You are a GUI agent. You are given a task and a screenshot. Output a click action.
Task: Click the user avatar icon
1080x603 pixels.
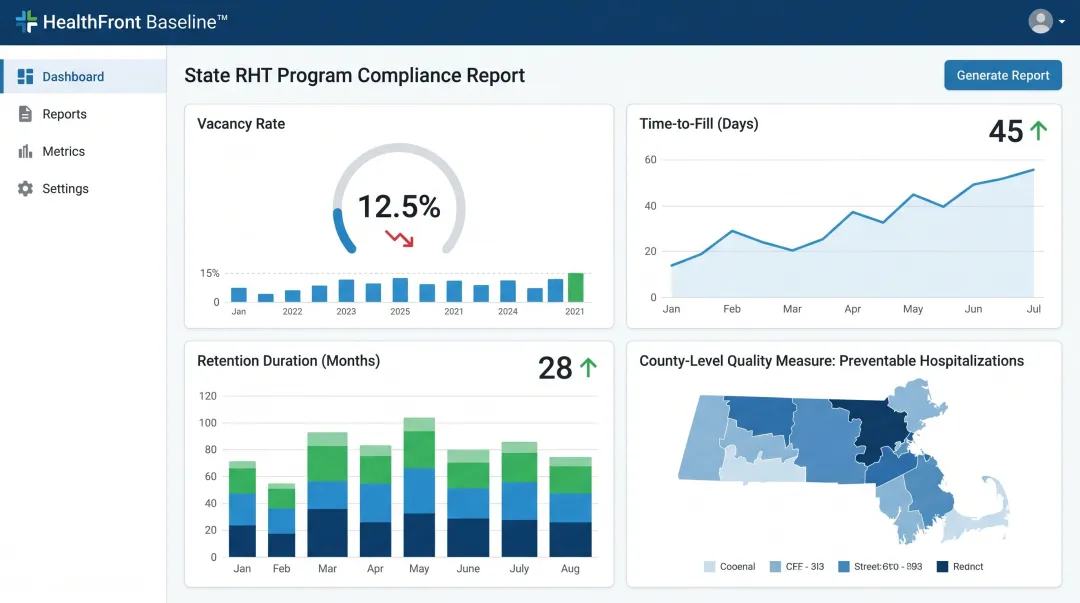tap(1040, 20)
